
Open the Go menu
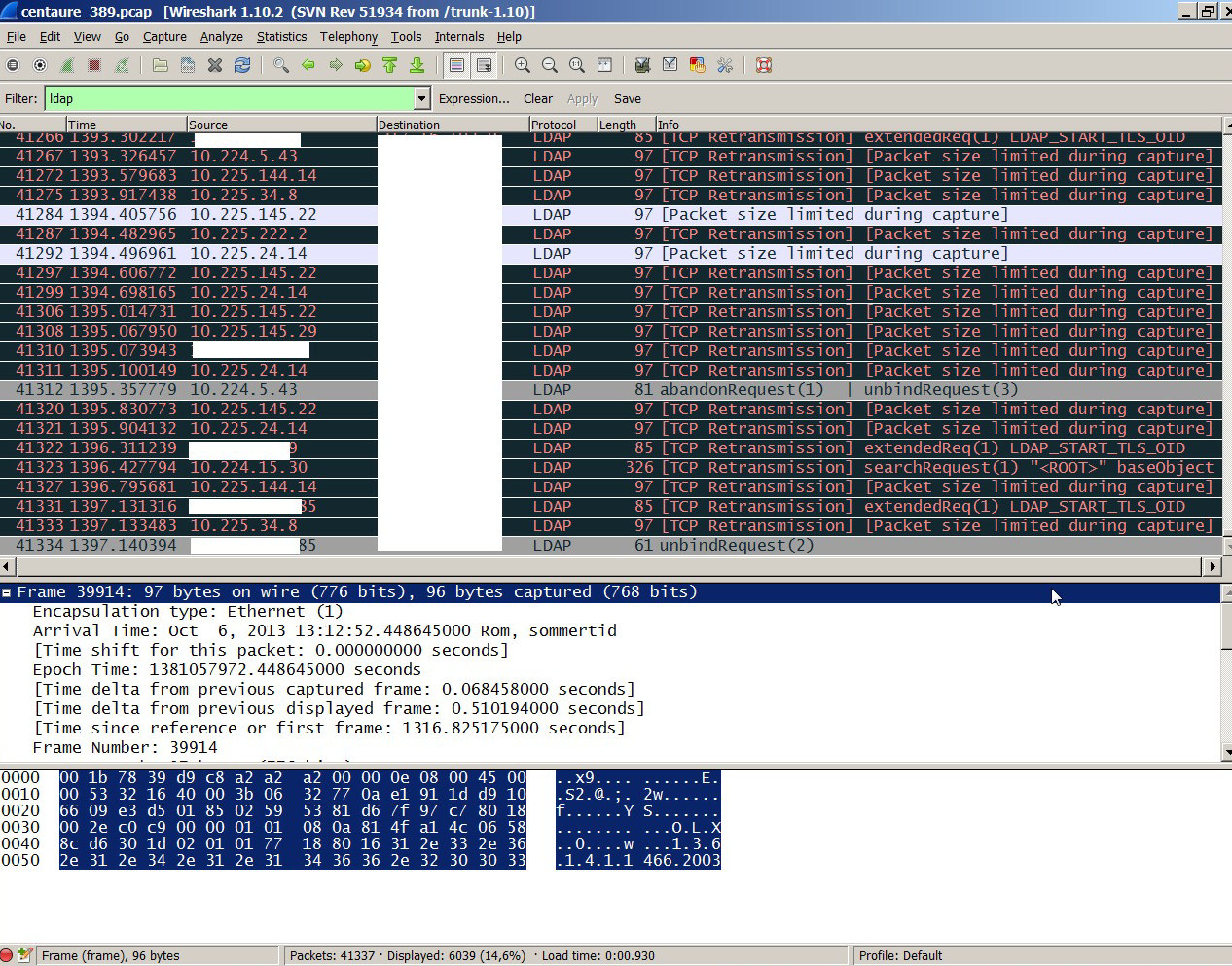pyautogui.click(x=122, y=37)
